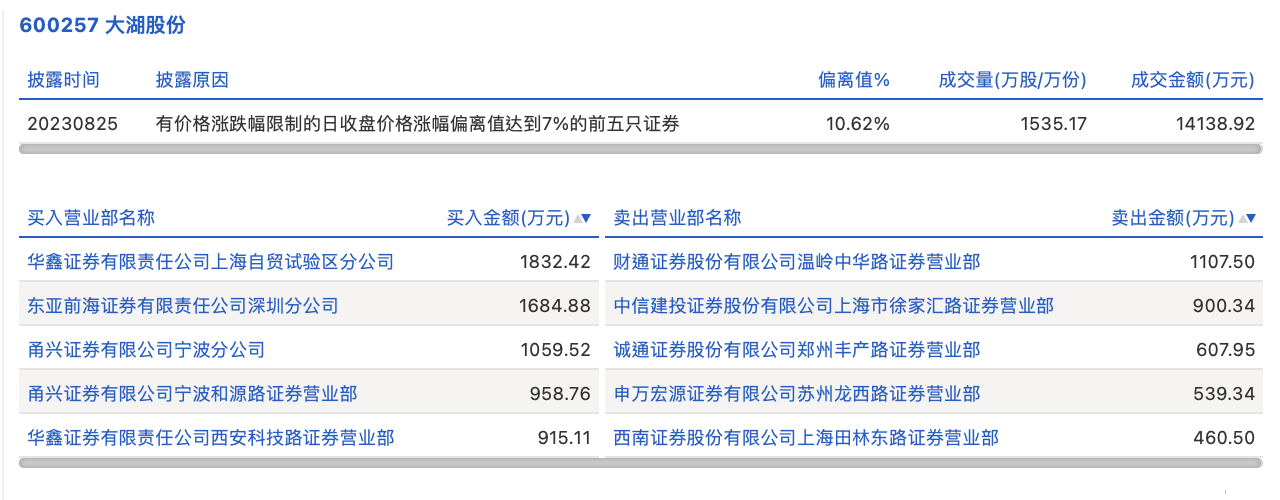Click sort arrow beside 买入金额(万元)
The image size is (1280, 500).
[x=585, y=218]
